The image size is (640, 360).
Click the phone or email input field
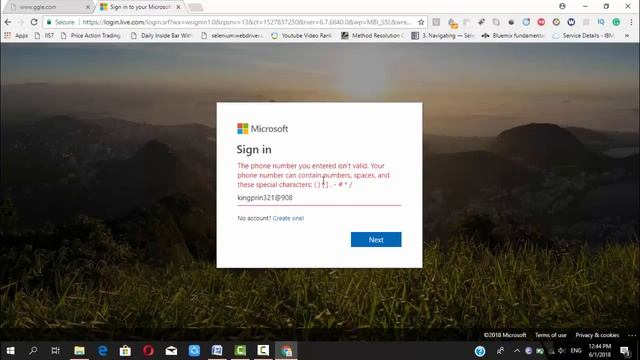click(319, 198)
